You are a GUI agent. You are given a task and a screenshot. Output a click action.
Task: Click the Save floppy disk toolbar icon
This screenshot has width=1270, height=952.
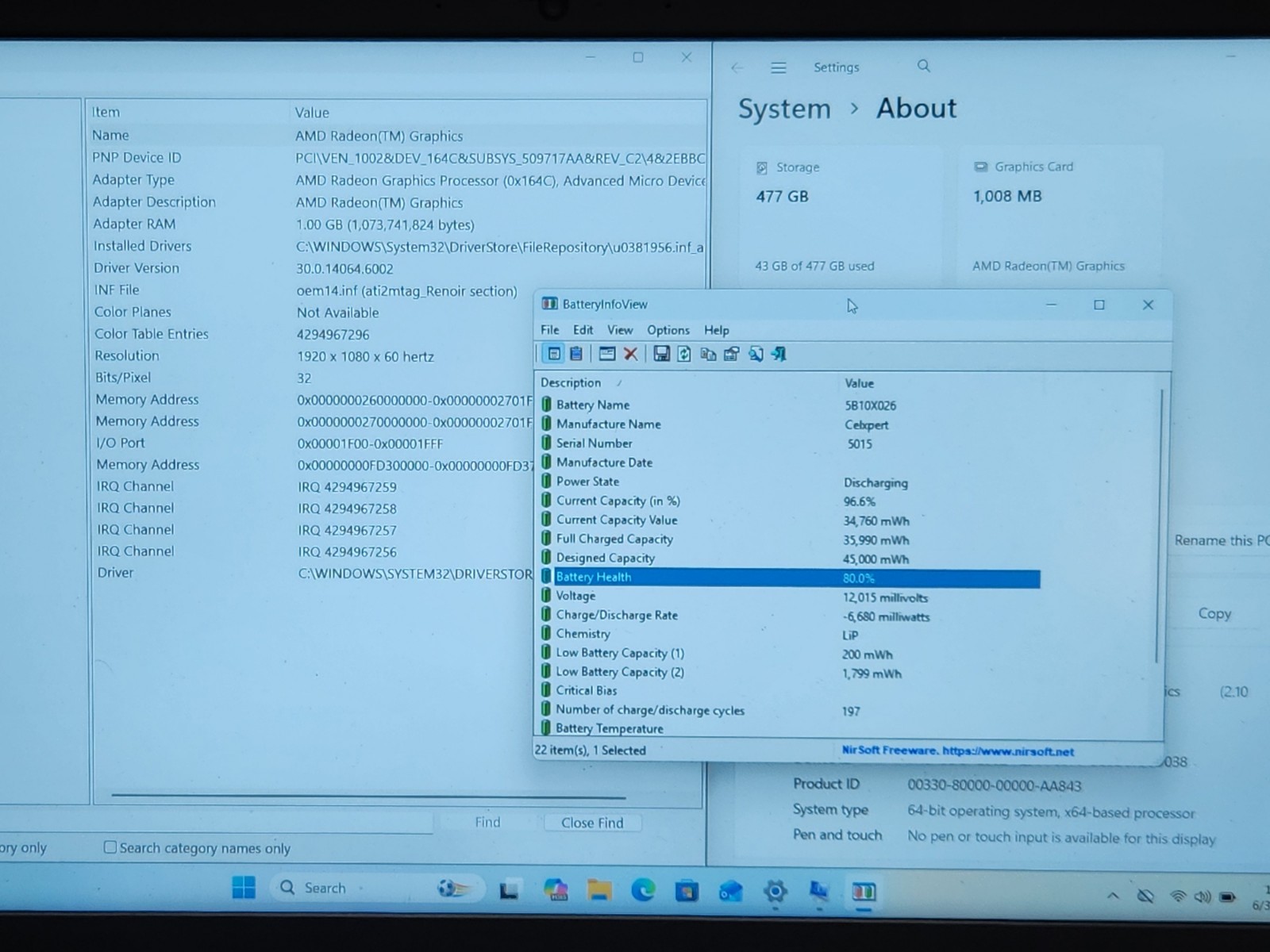coord(661,354)
